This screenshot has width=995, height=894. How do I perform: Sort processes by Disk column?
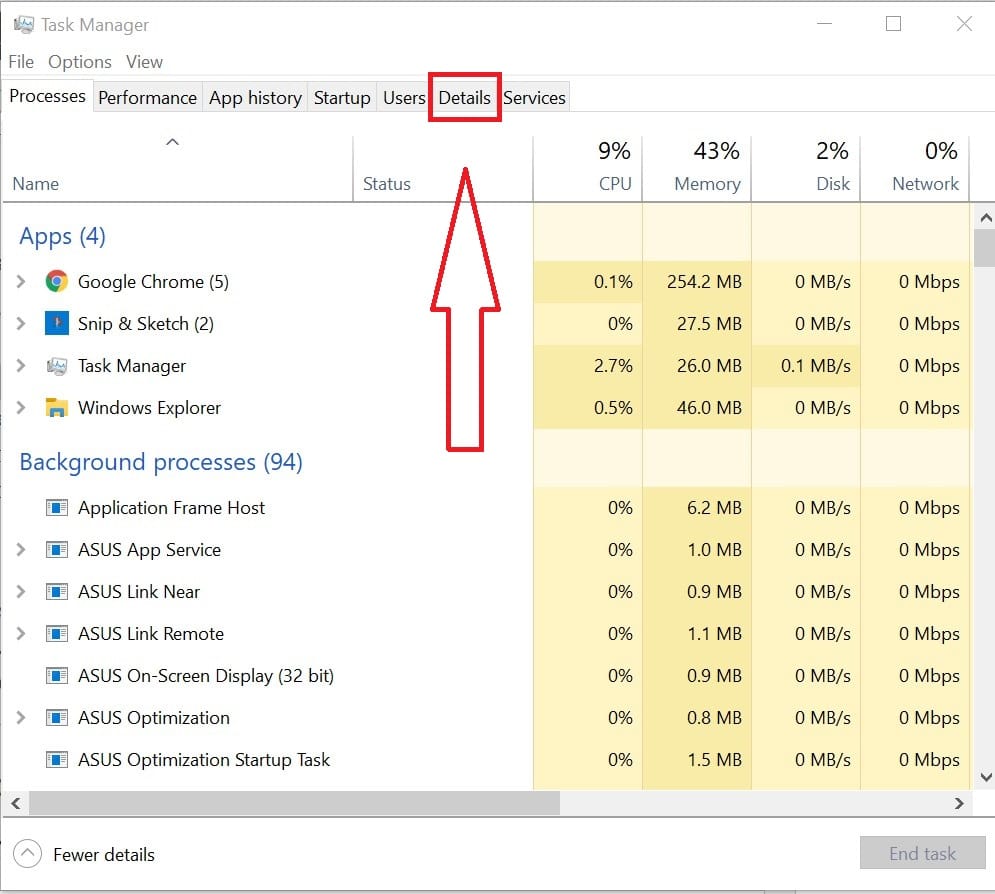[806, 169]
